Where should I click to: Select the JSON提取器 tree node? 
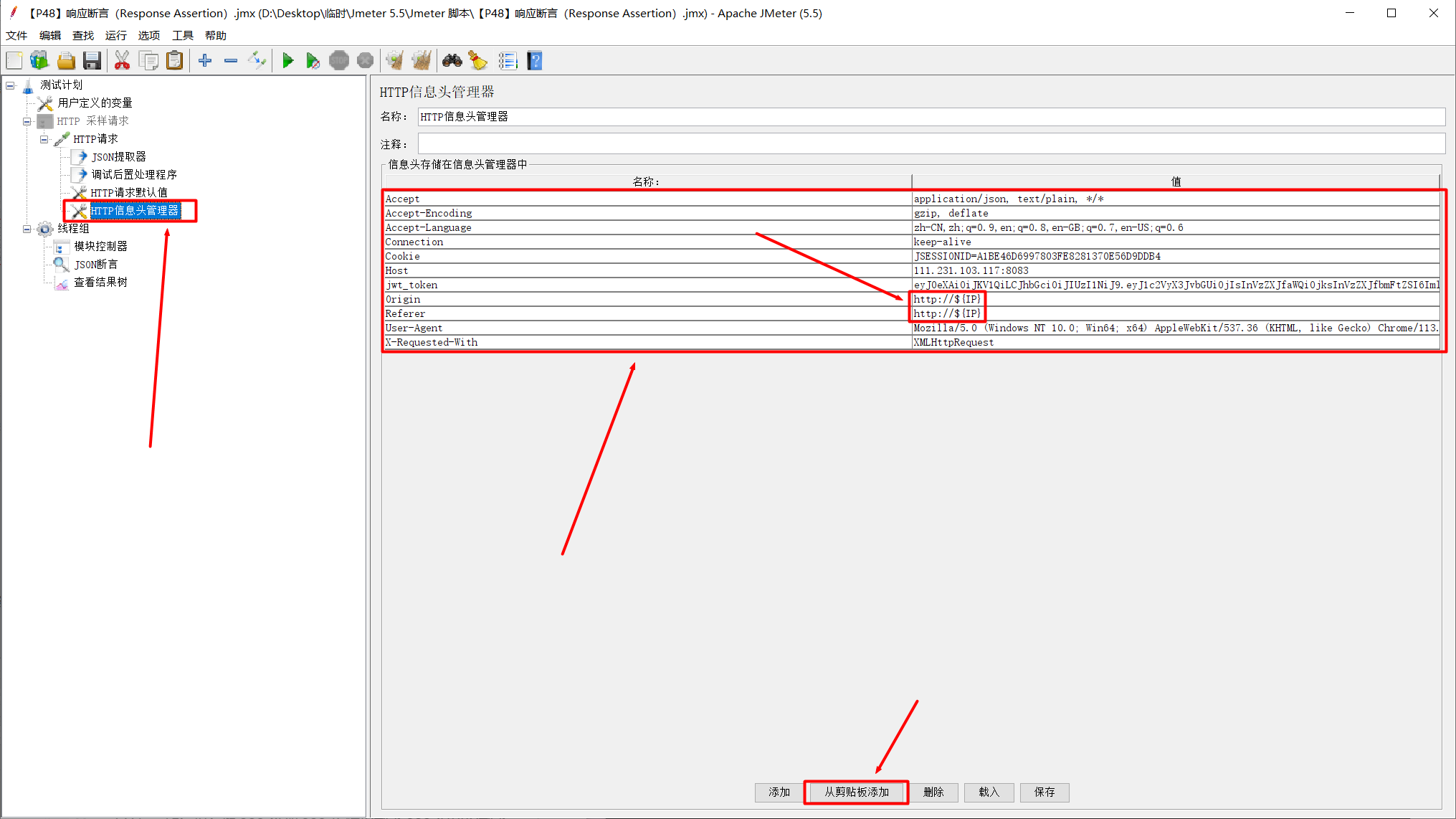[x=118, y=157]
